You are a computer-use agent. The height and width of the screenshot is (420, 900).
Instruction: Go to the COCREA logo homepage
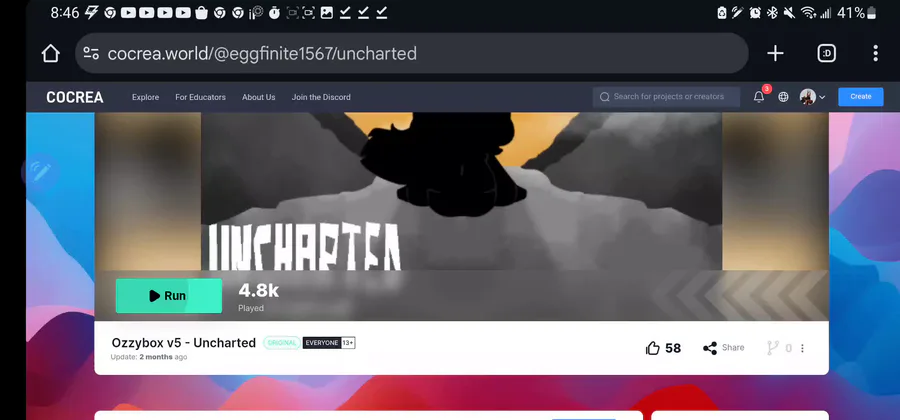click(75, 97)
